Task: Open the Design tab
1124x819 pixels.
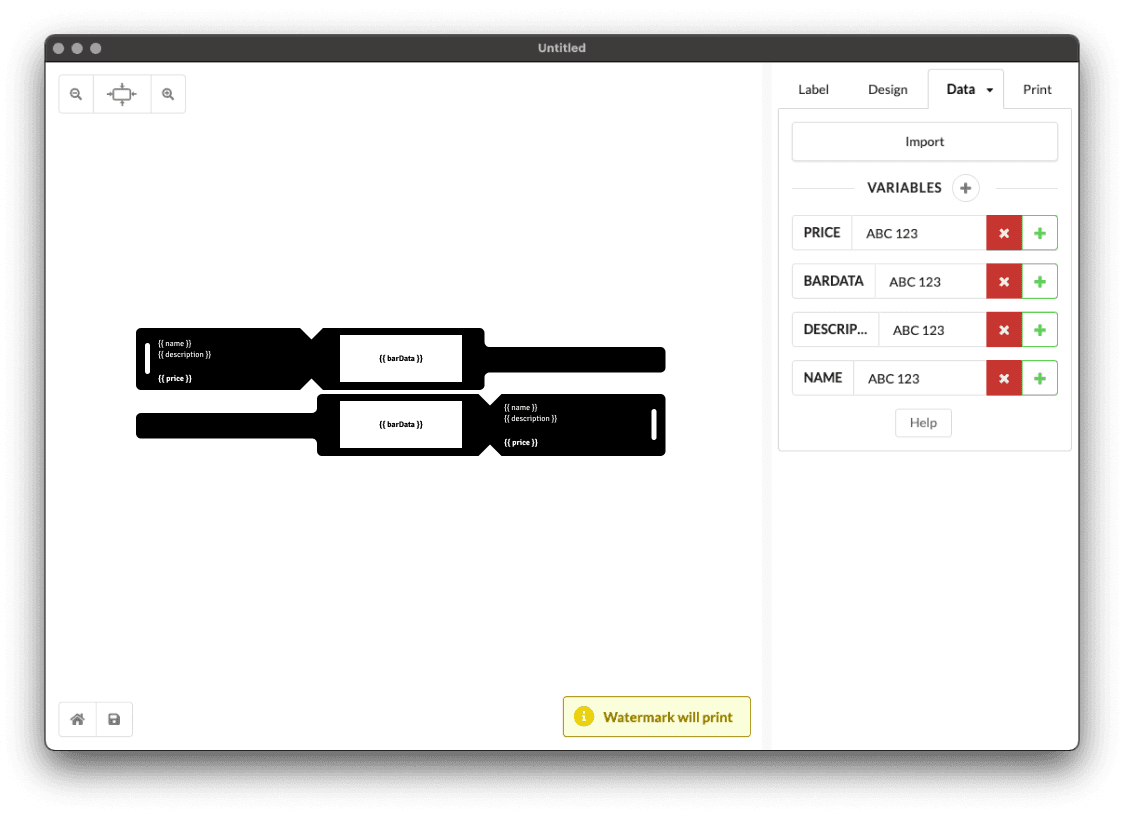Action: (887, 89)
